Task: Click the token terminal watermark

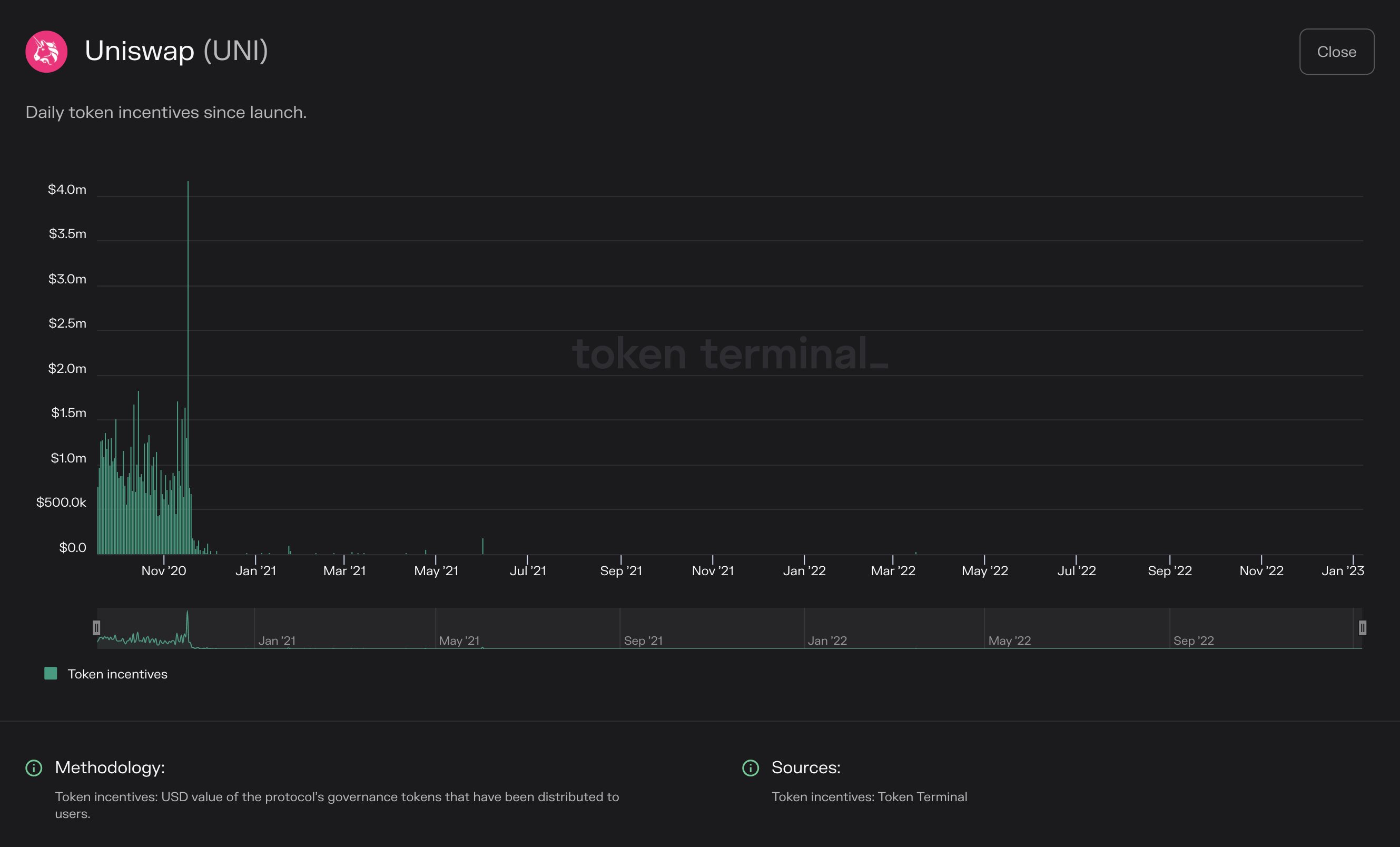Action: (729, 353)
